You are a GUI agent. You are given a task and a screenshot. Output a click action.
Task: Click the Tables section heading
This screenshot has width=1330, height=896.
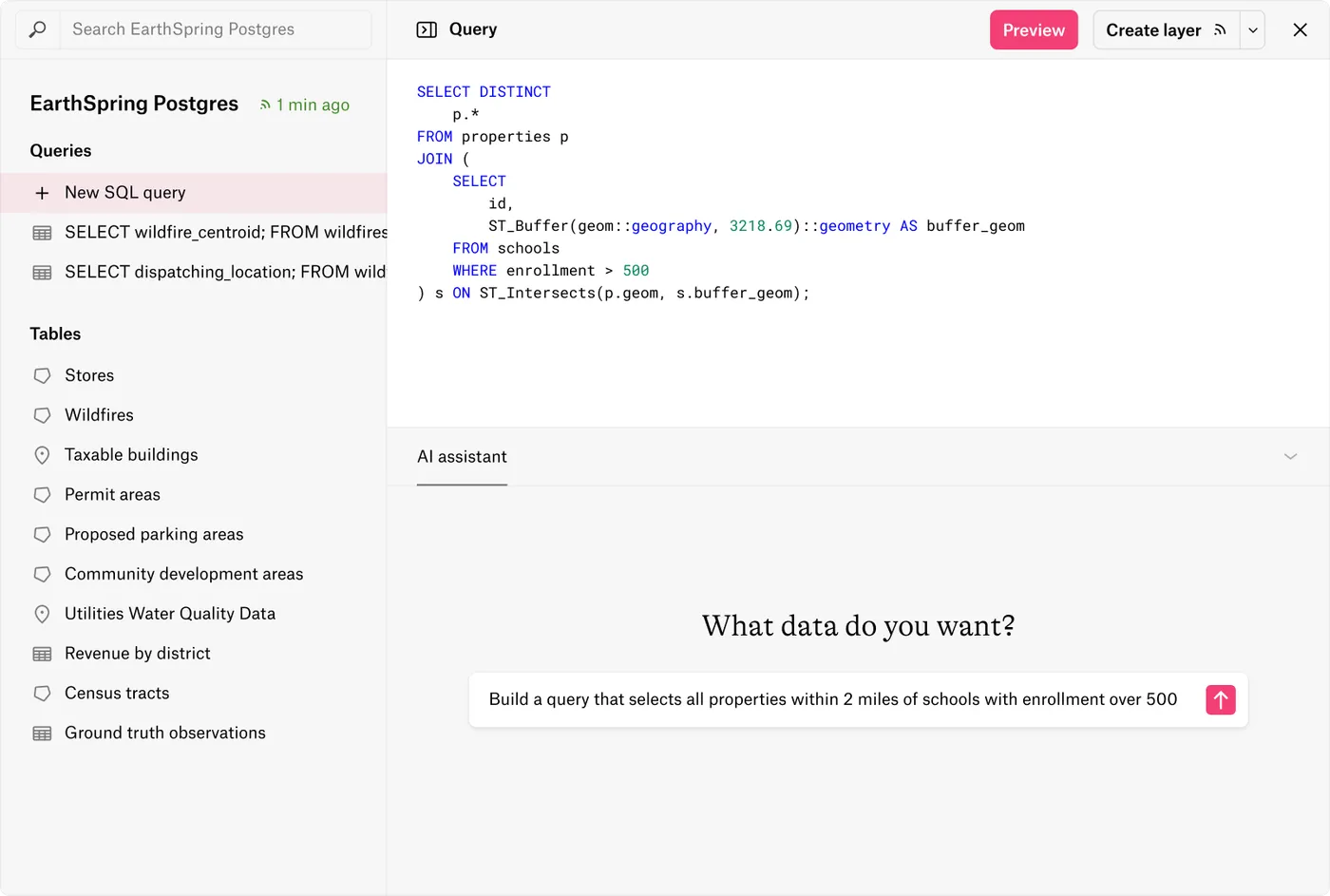55,334
